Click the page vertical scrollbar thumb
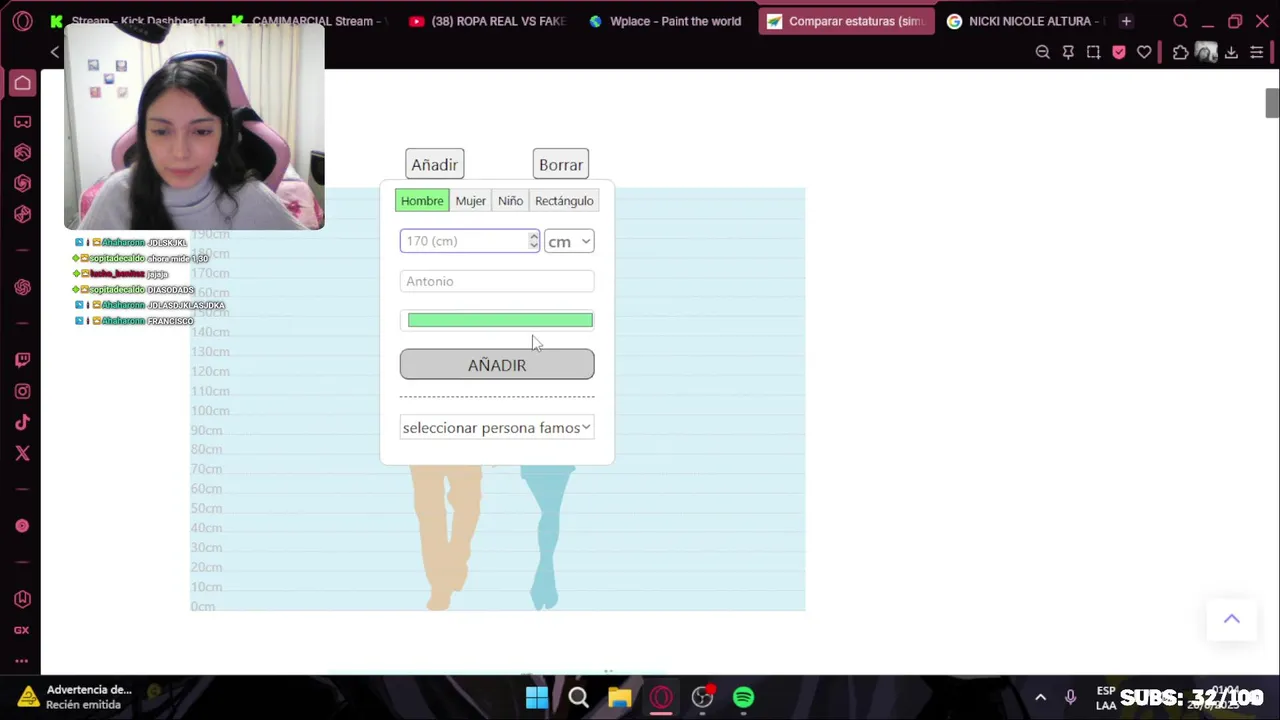Viewport: 1280px width, 720px height. coord(1272,103)
